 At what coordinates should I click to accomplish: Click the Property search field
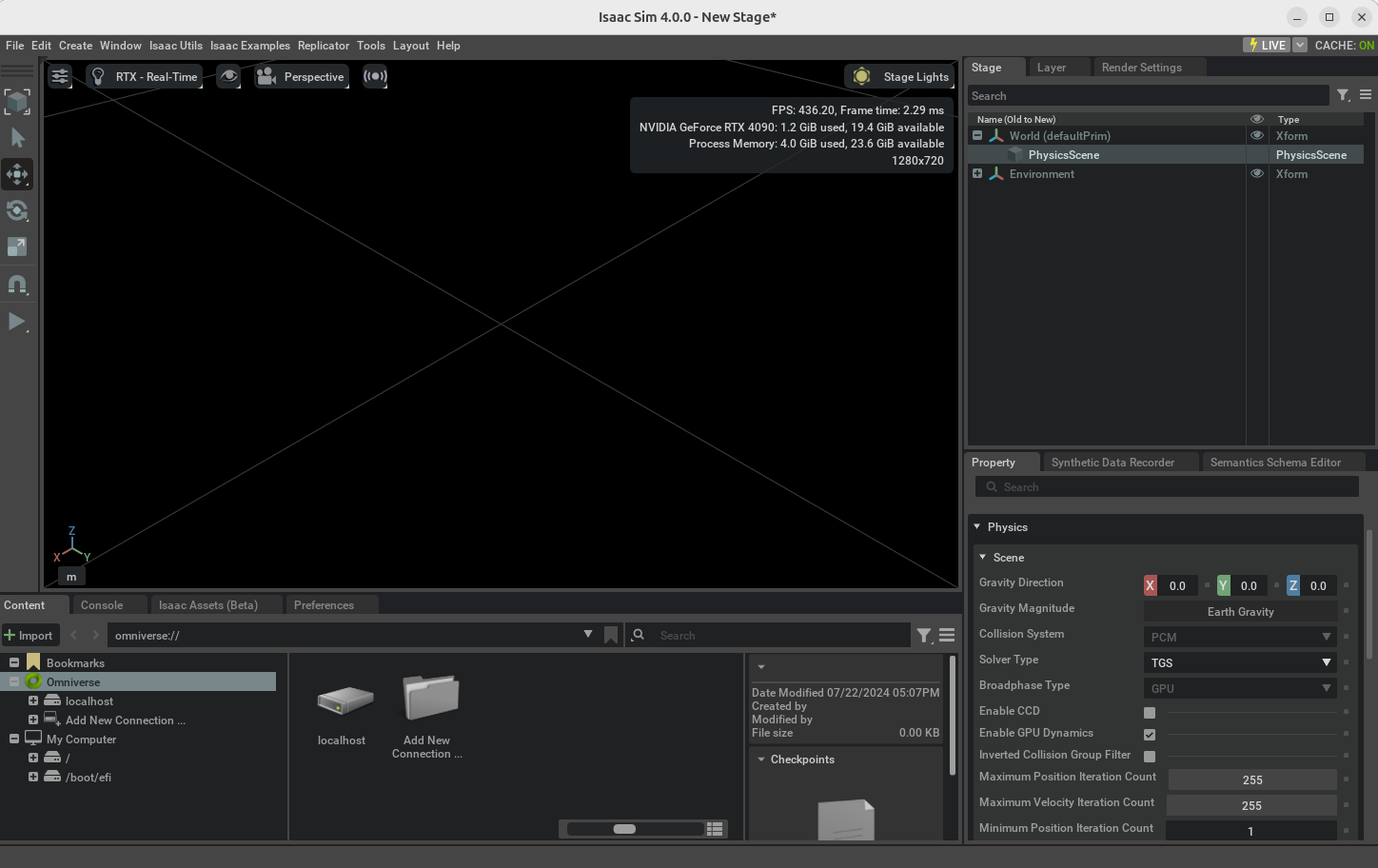click(x=1167, y=486)
